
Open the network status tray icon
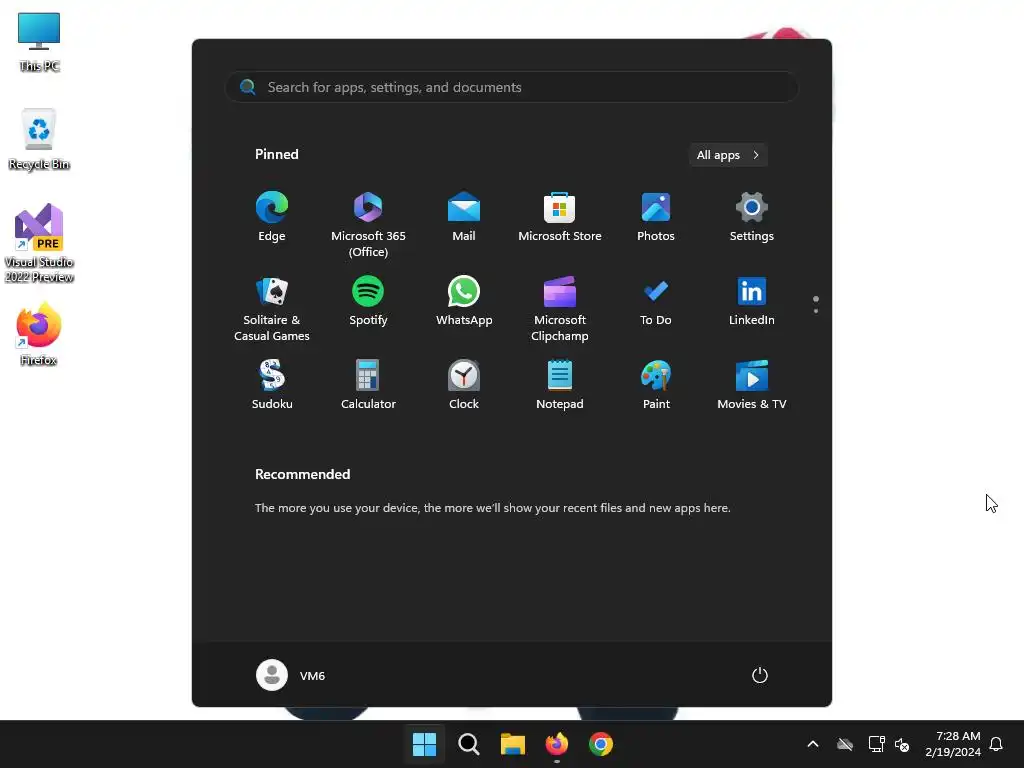pyautogui.click(x=876, y=744)
